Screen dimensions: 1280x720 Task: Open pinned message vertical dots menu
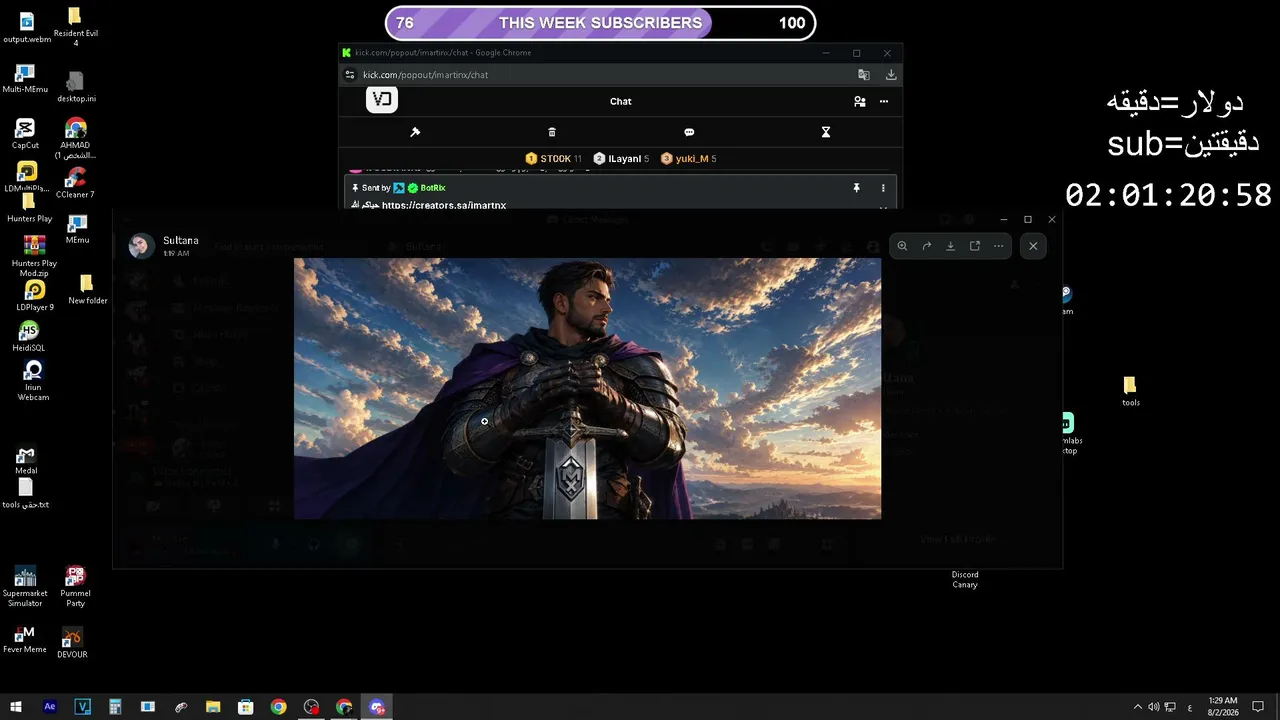pyautogui.click(x=883, y=188)
